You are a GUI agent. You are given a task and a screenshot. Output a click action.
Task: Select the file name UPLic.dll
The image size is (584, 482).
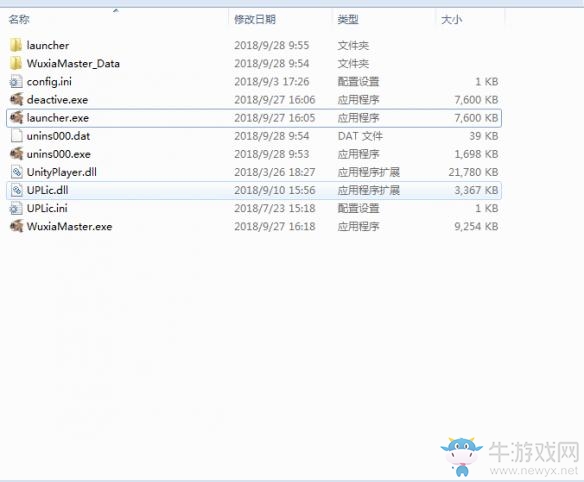(47, 190)
